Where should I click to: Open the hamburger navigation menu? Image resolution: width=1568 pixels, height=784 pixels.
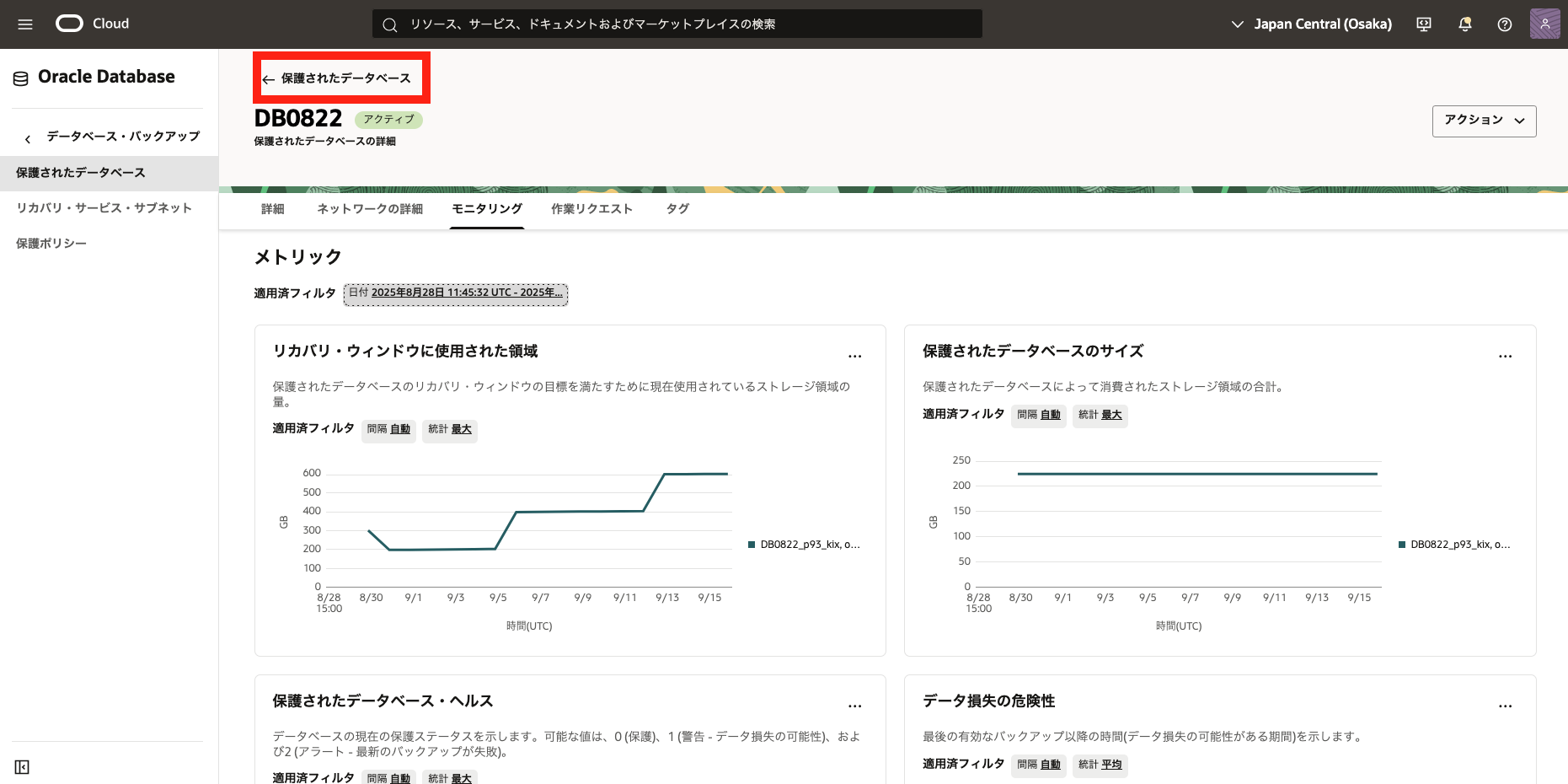pos(25,24)
